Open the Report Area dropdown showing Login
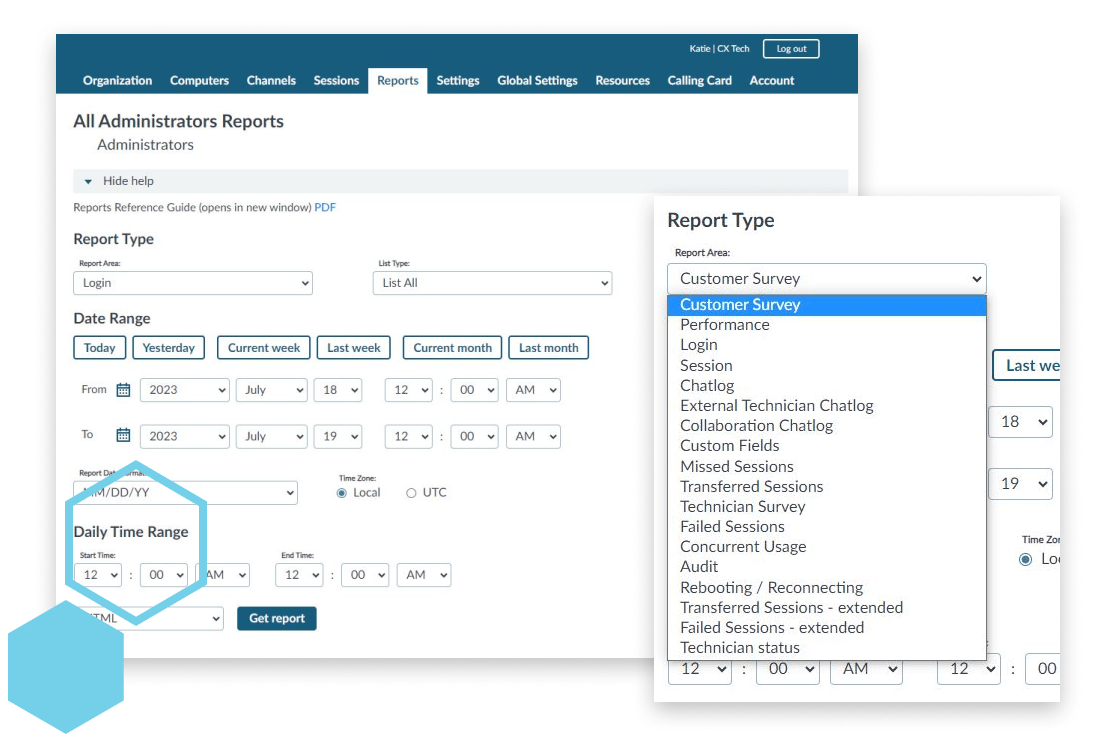 (193, 283)
